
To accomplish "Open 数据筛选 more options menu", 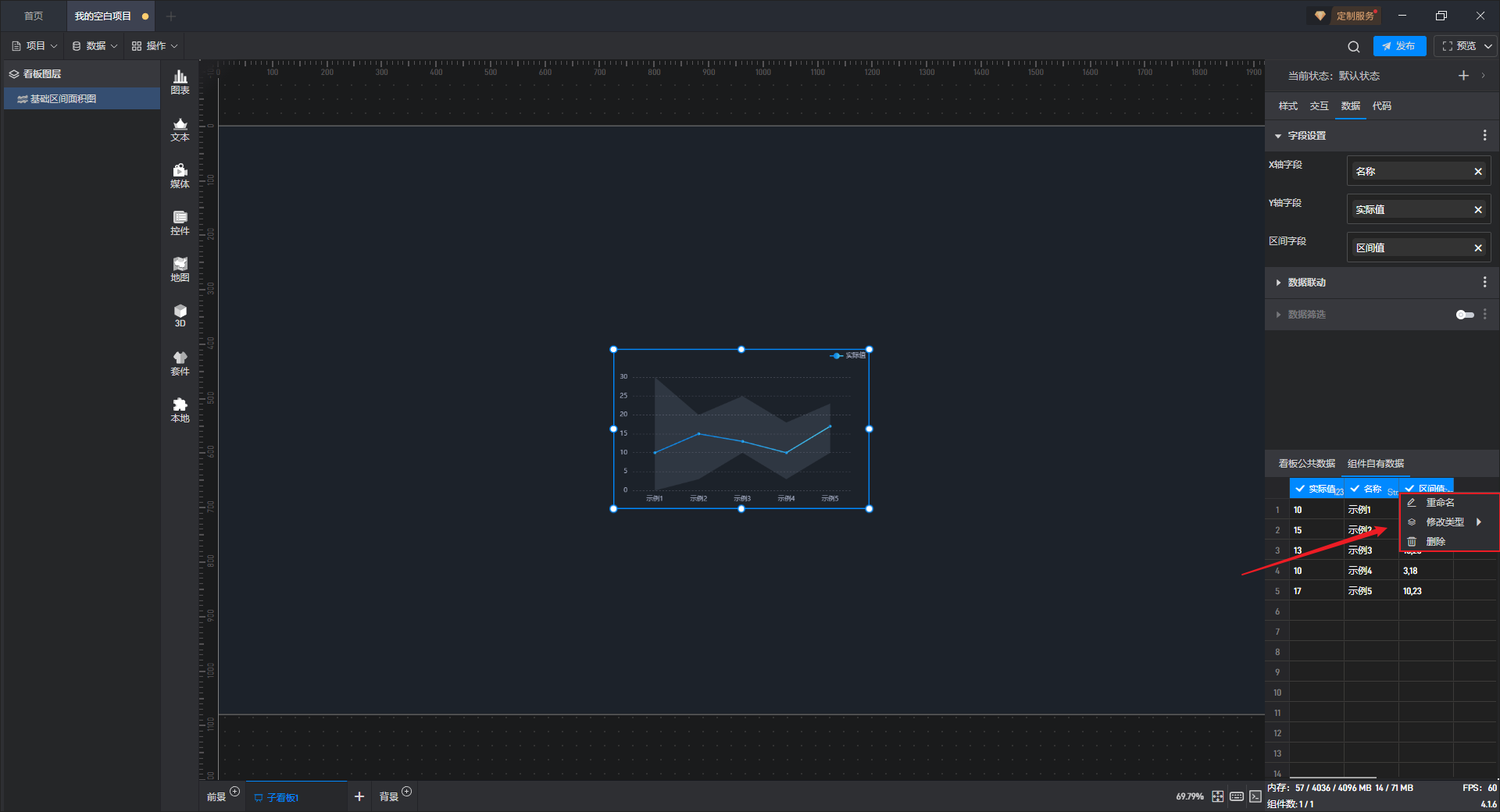I will [x=1484, y=314].
